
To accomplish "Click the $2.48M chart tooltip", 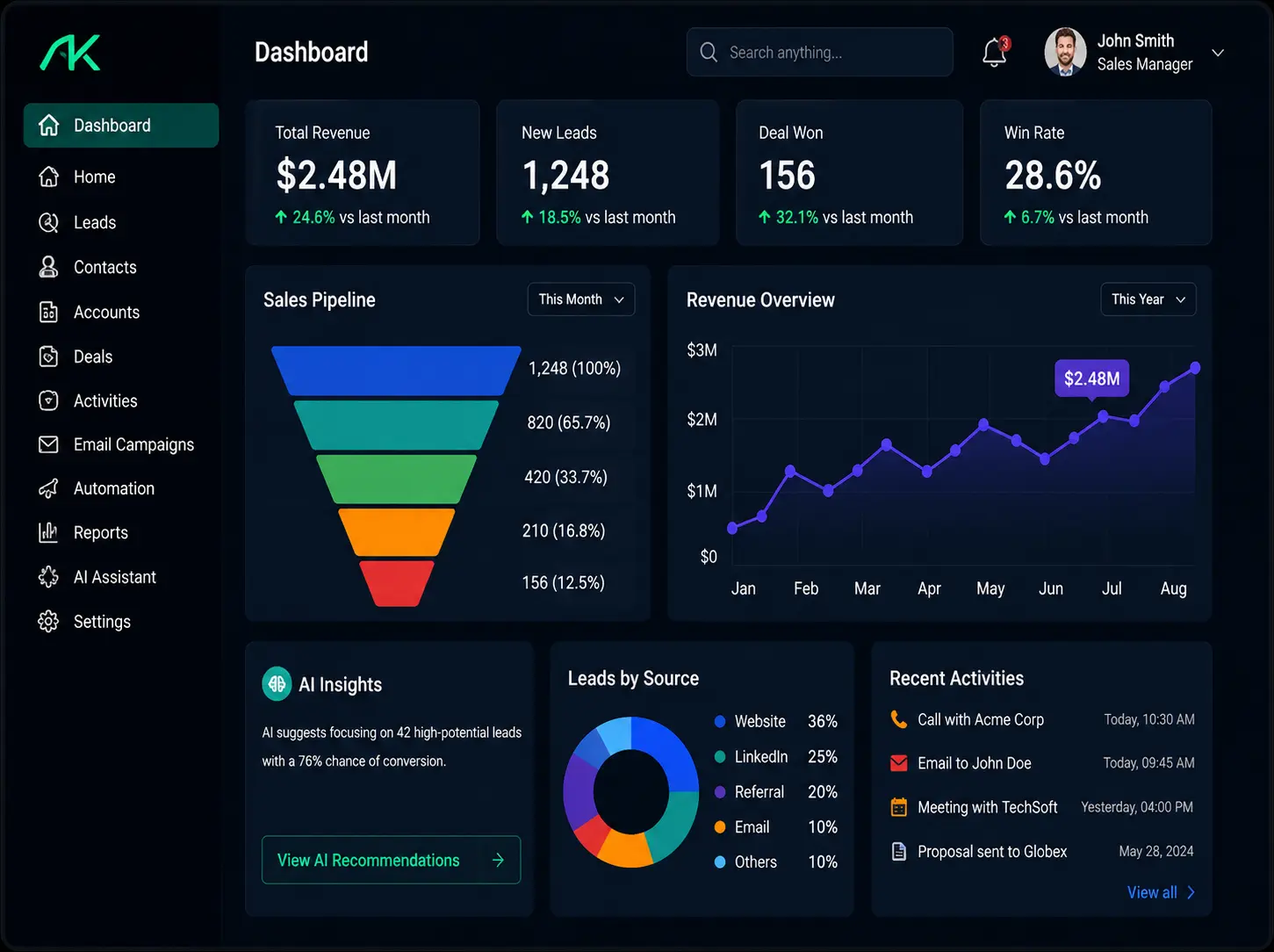I will click(1092, 379).
